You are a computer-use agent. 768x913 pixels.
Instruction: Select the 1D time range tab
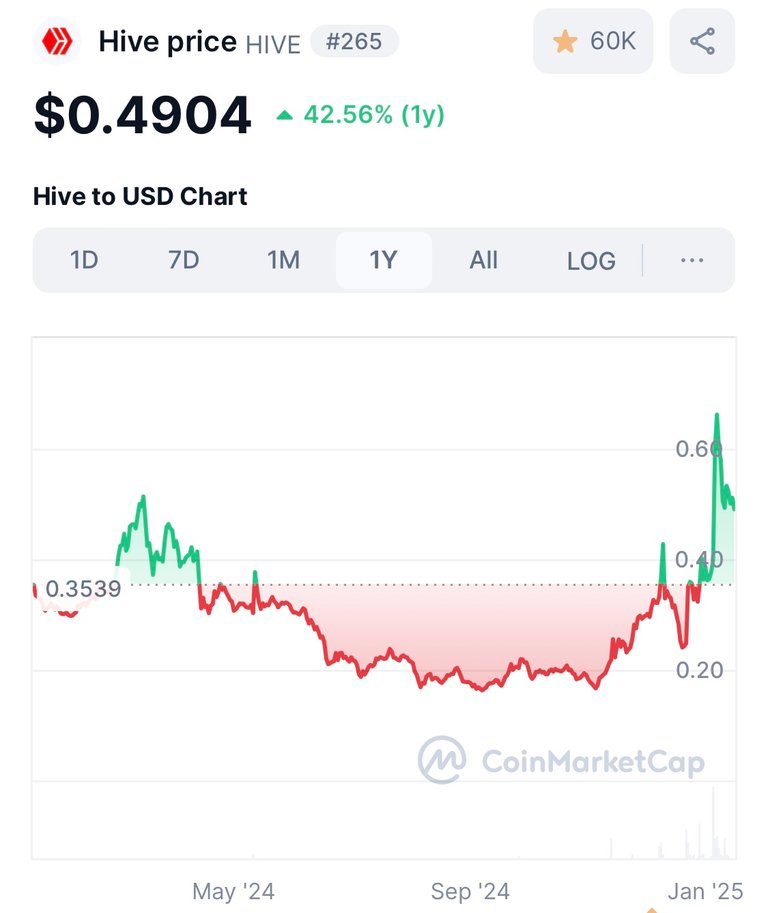tap(84, 260)
